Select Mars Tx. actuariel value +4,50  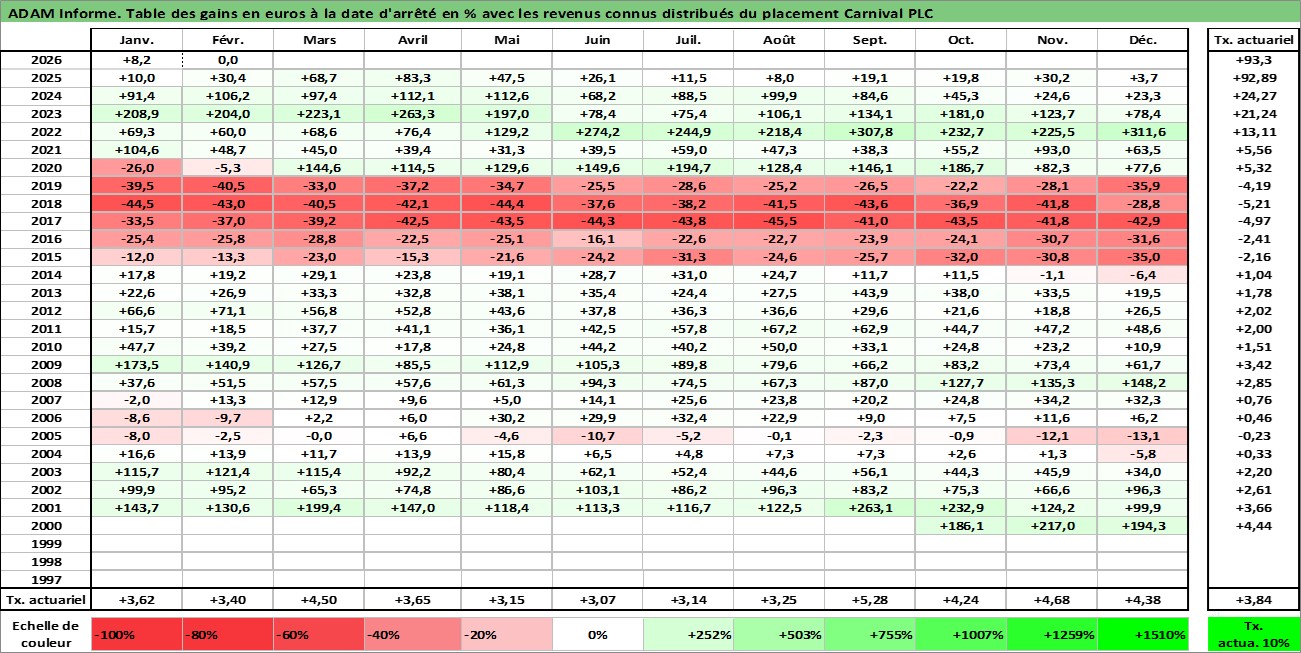[x=319, y=600]
